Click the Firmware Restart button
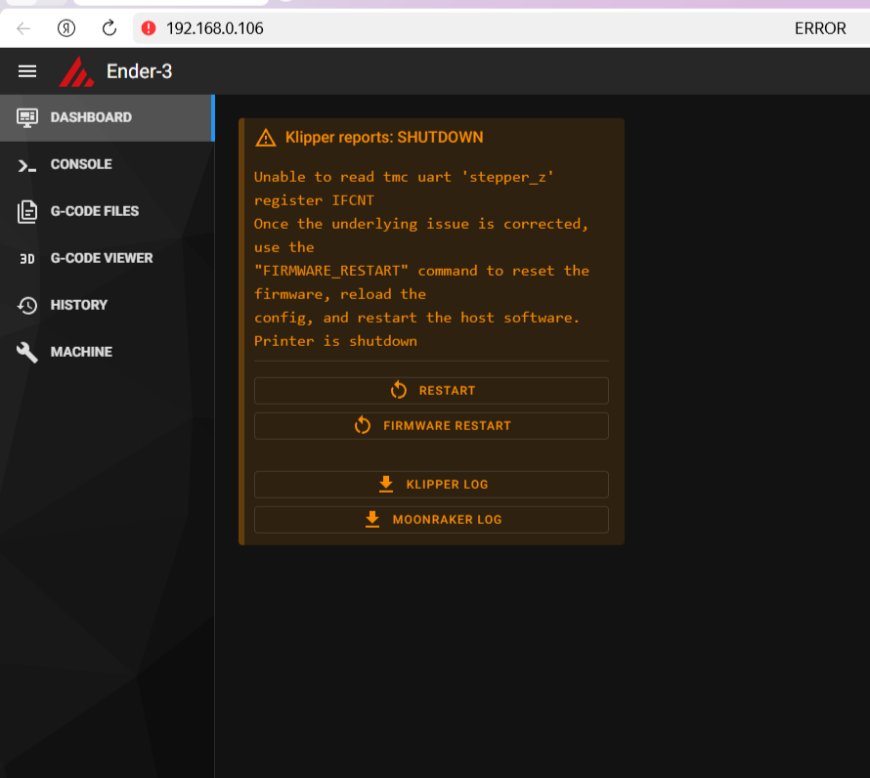Viewport: 870px width, 778px height. (431, 426)
